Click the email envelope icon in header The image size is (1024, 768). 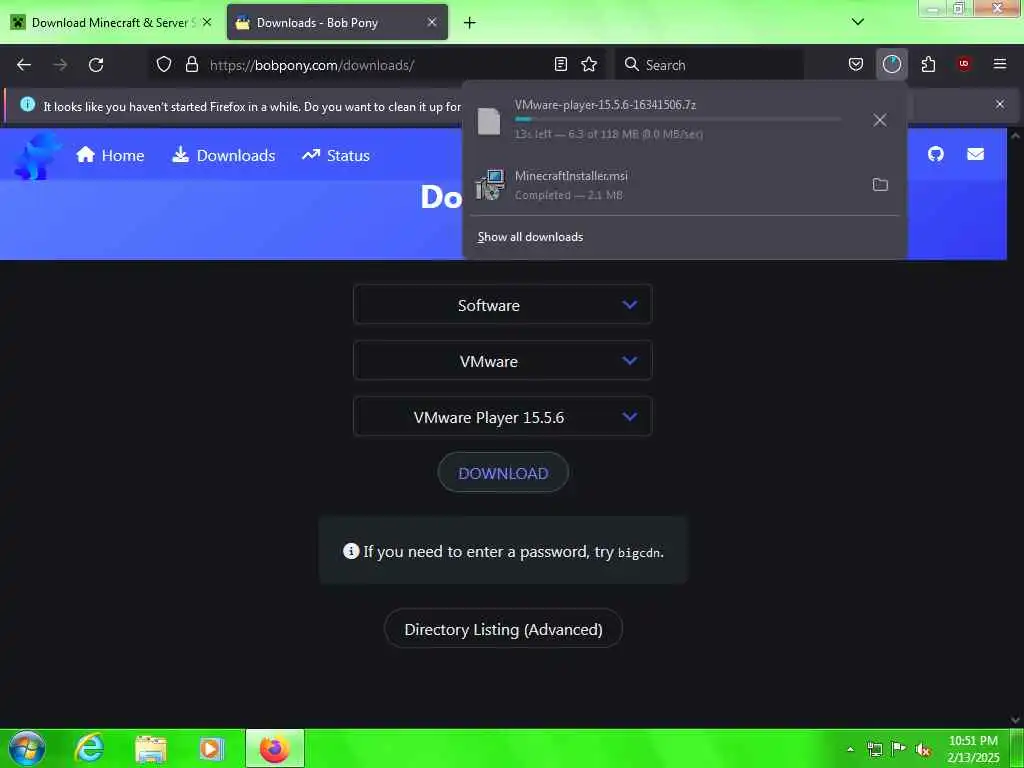click(x=975, y=154)
